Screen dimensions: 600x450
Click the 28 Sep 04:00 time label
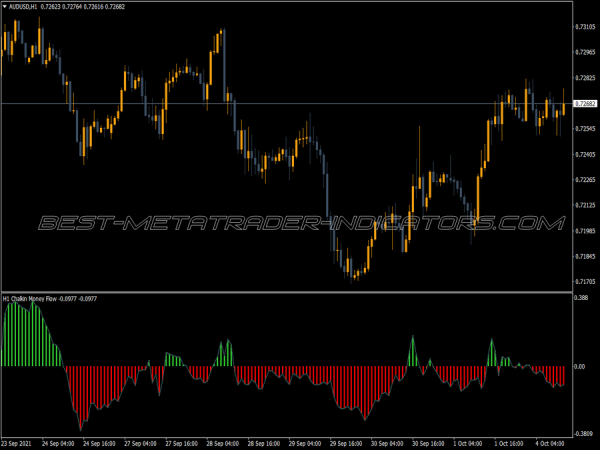(x=223, y=444)
